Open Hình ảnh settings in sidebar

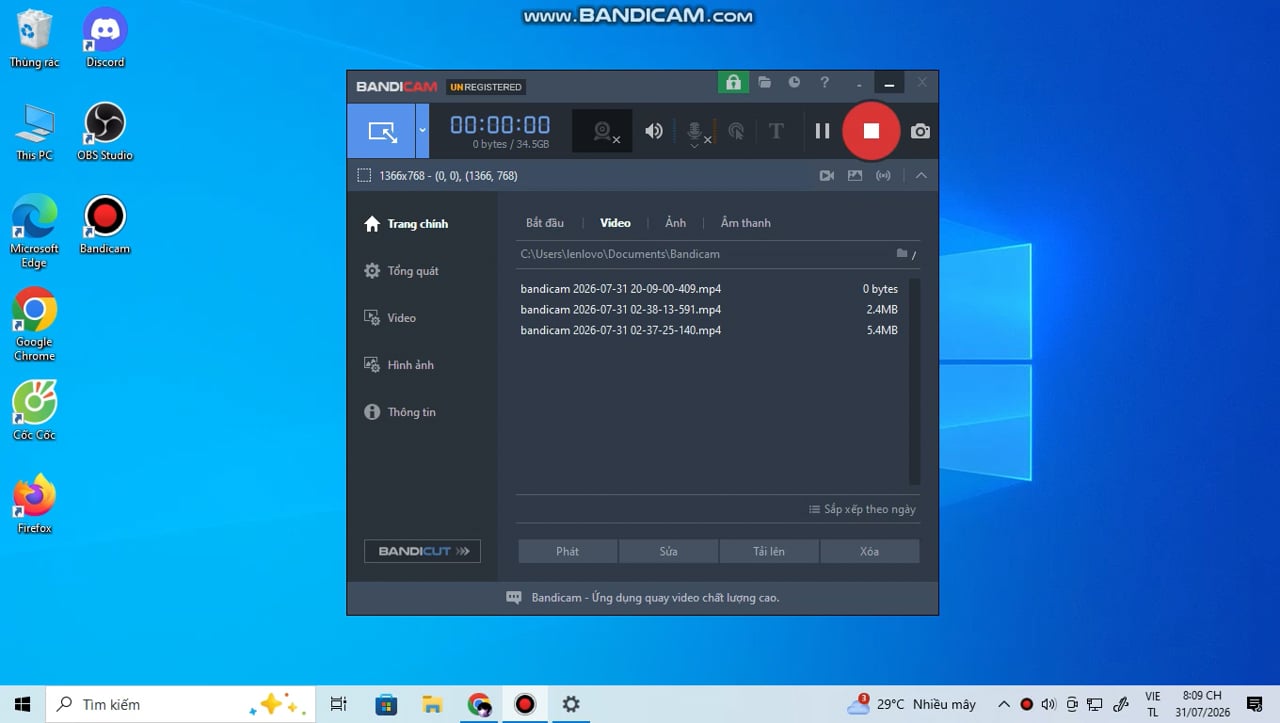(399, 365)
